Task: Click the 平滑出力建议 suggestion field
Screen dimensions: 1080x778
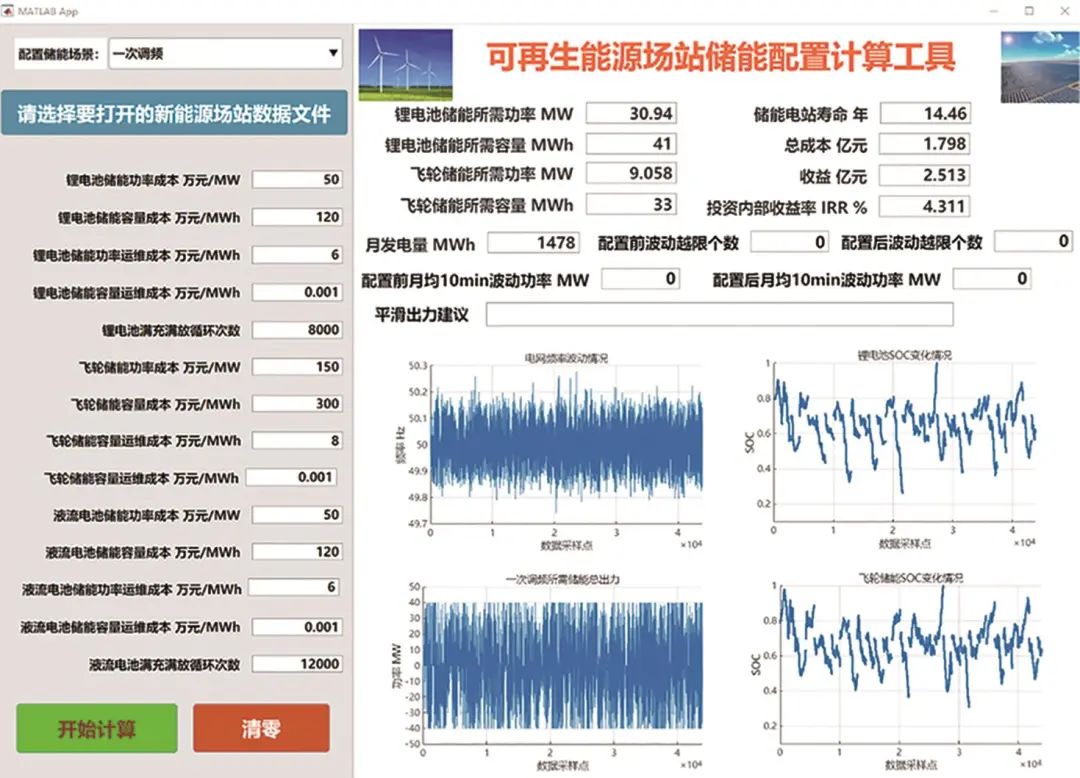Action: pos(720,315)
